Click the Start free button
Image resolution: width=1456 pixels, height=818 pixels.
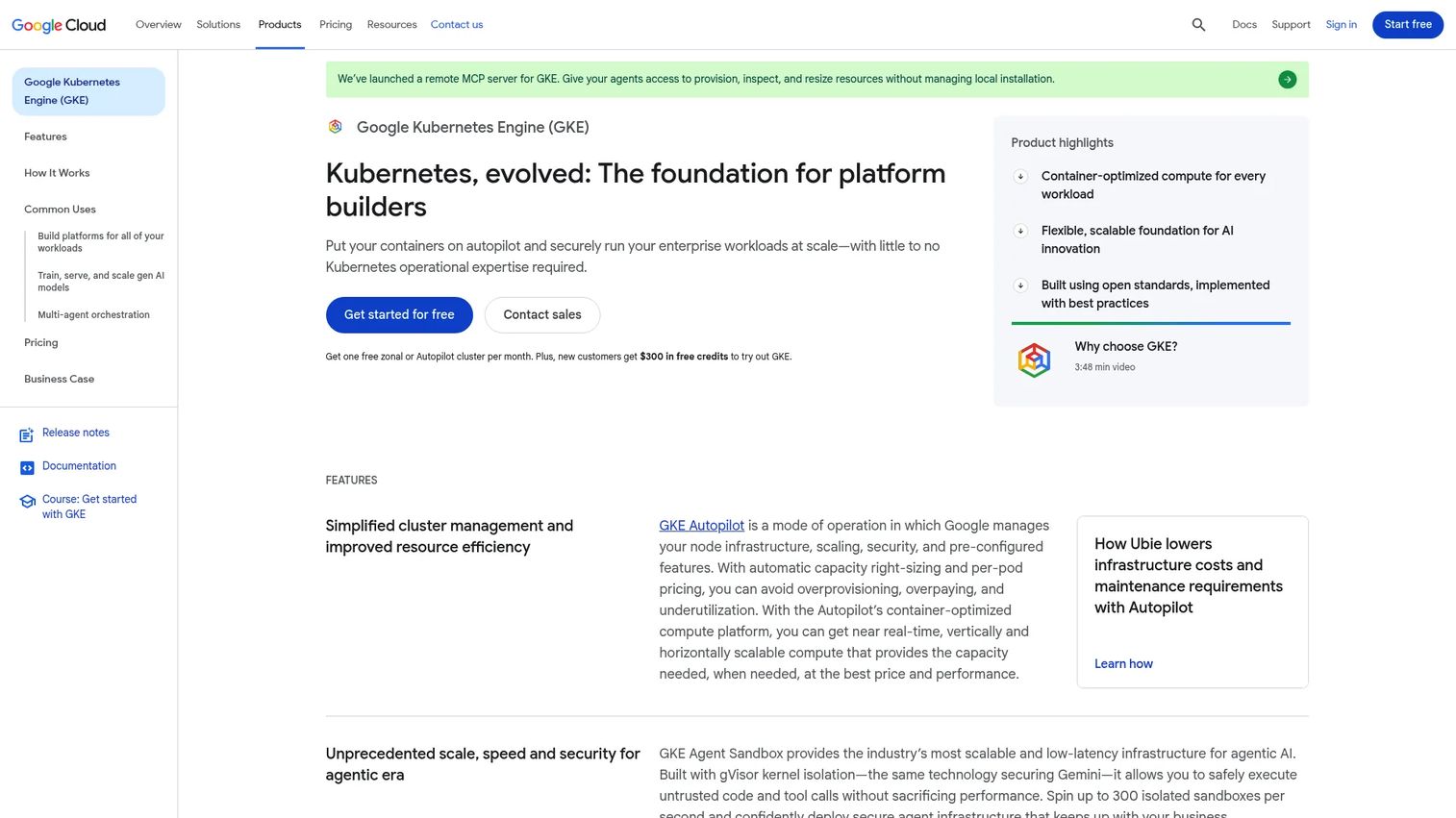(x=1408, y=25)
